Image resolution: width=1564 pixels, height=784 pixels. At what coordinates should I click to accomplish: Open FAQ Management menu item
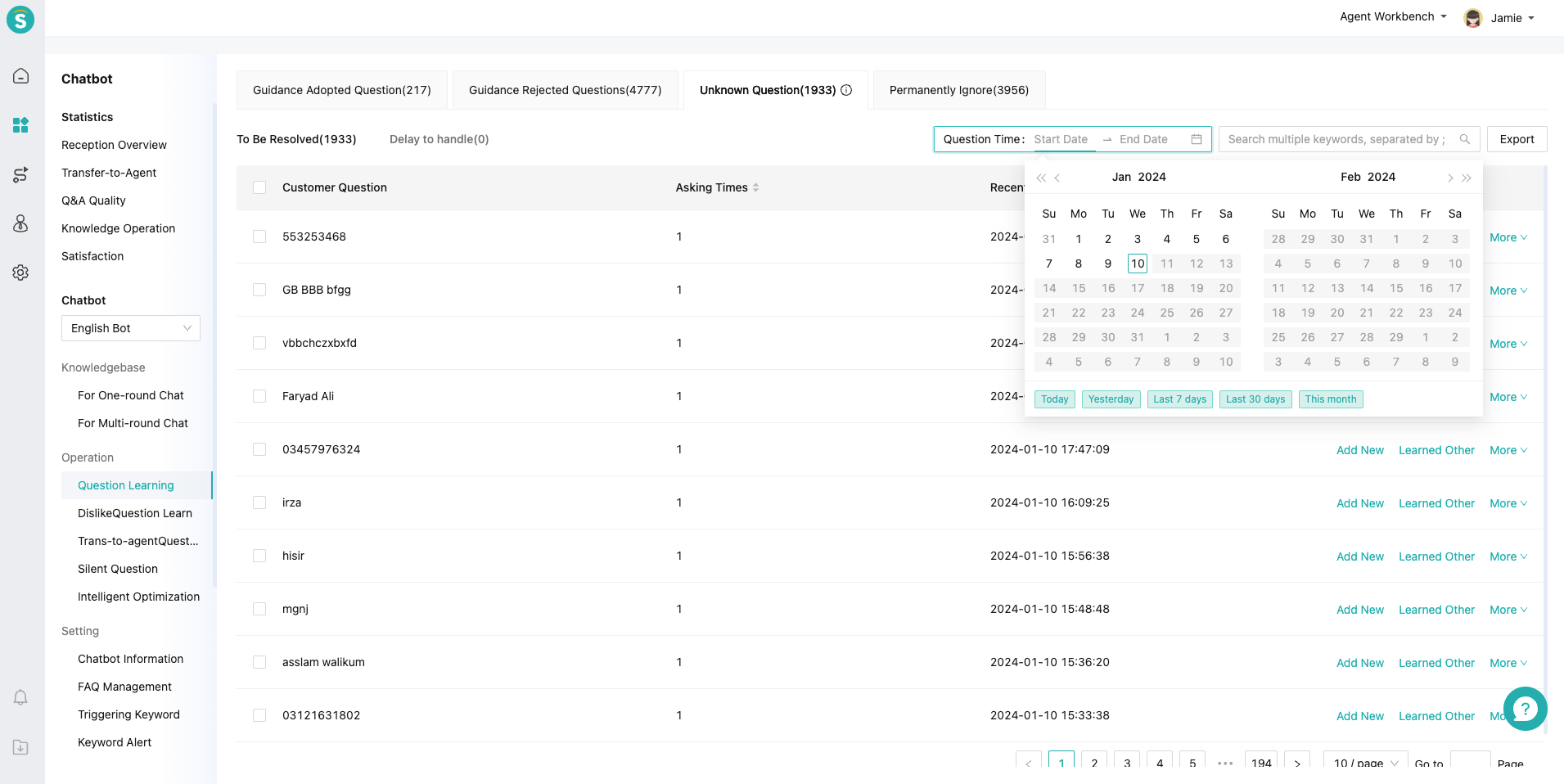point(124,687)
